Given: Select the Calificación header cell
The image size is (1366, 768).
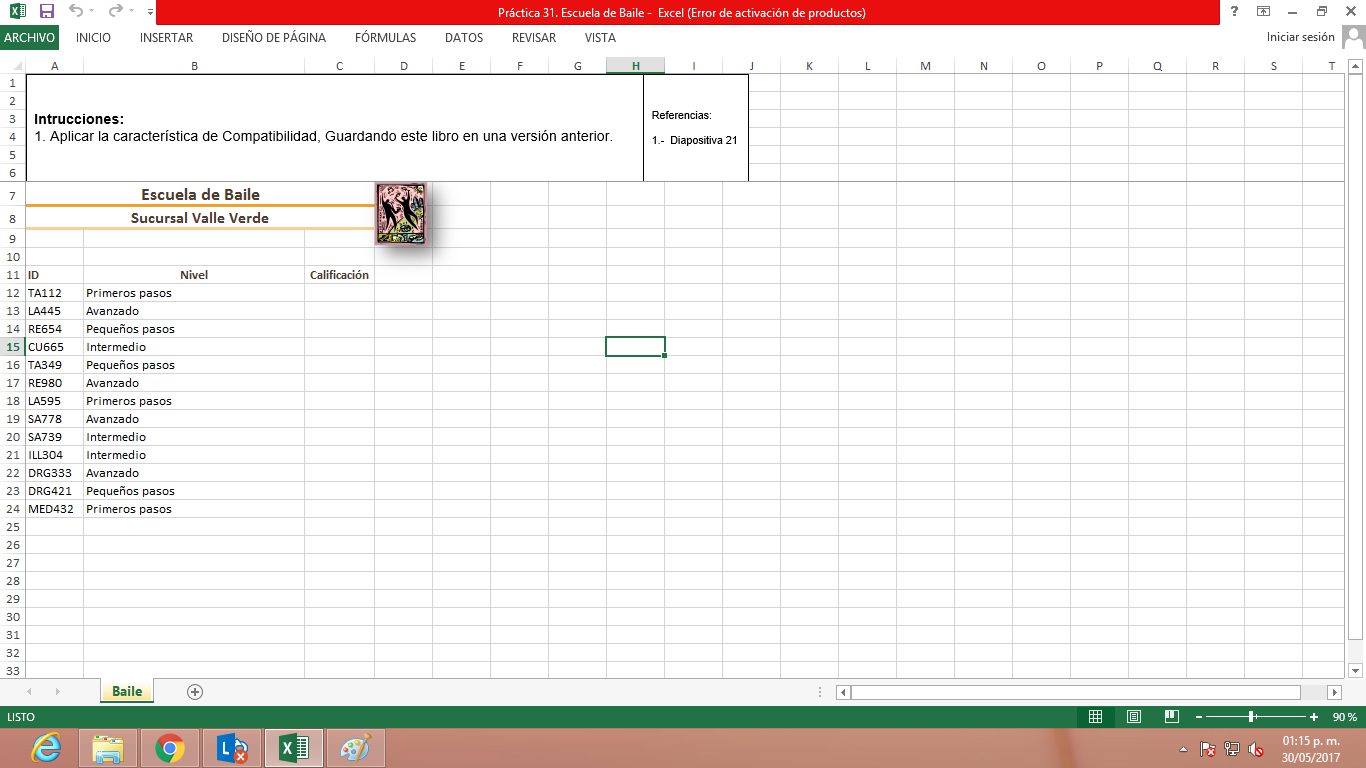Looking at the screenshot, I should (x=339, y=275).
